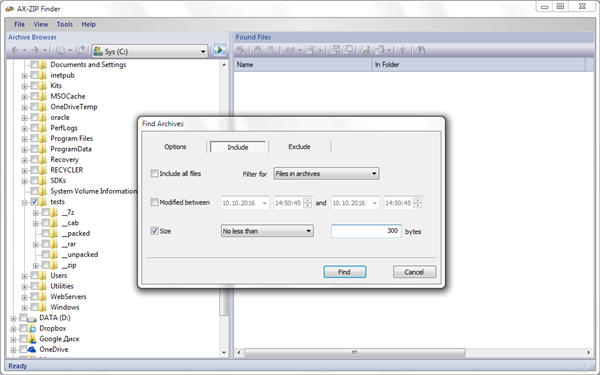The height and width of the screenshot is (375, 600).
Task: Click the back navigation arrow in Archive Browser
Action: [x=15, y=51]
